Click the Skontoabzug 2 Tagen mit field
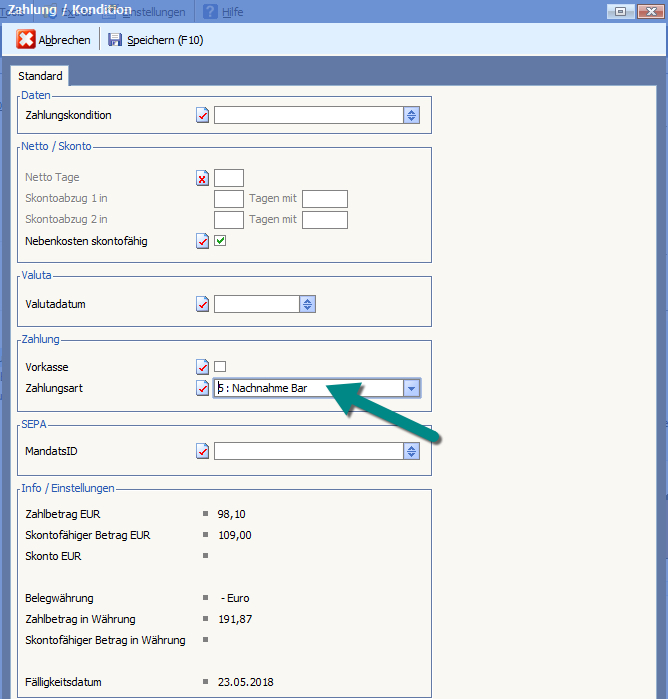 coord(325,220)
